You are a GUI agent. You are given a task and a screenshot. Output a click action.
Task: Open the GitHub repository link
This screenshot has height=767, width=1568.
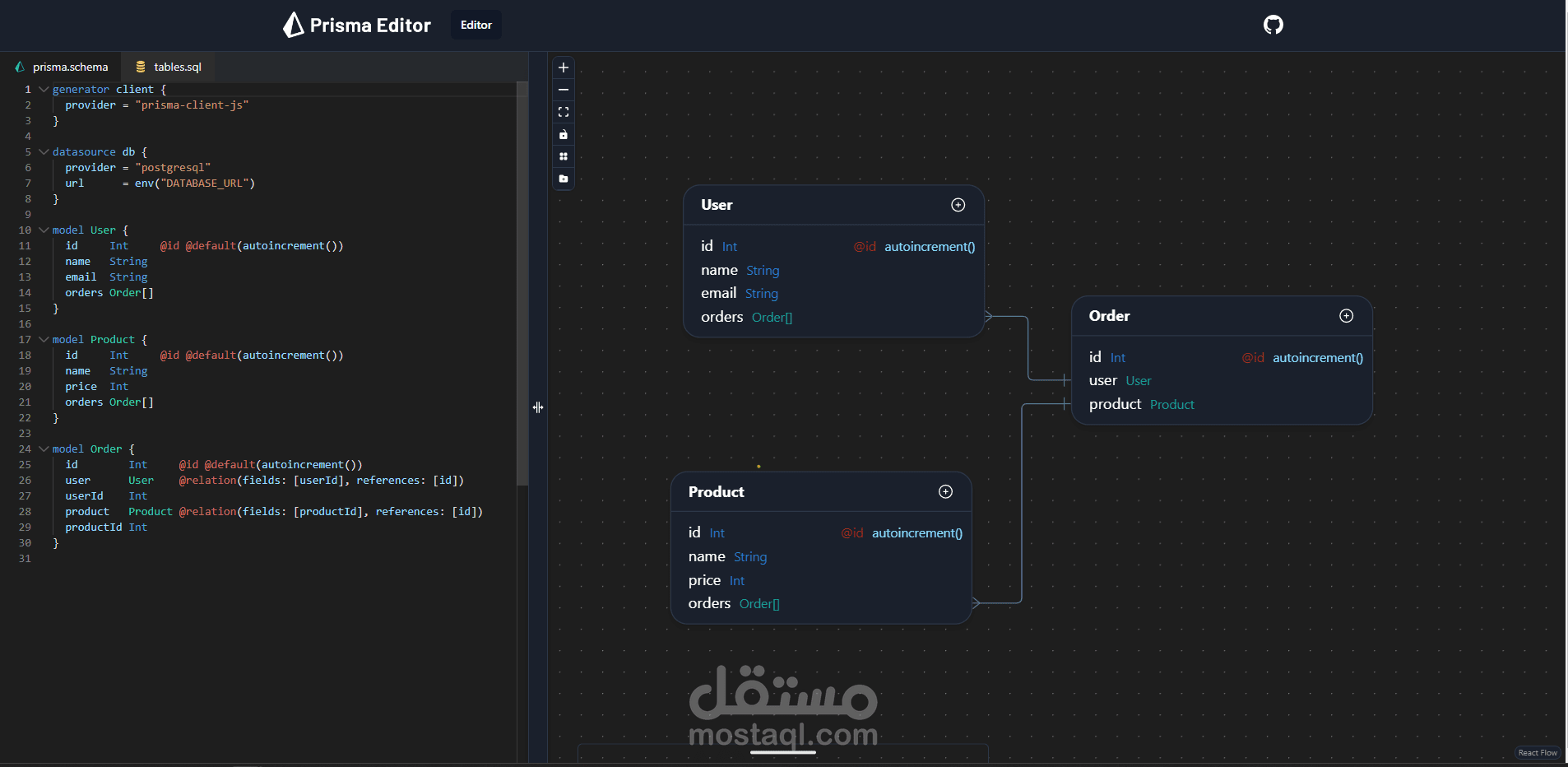1273,25
